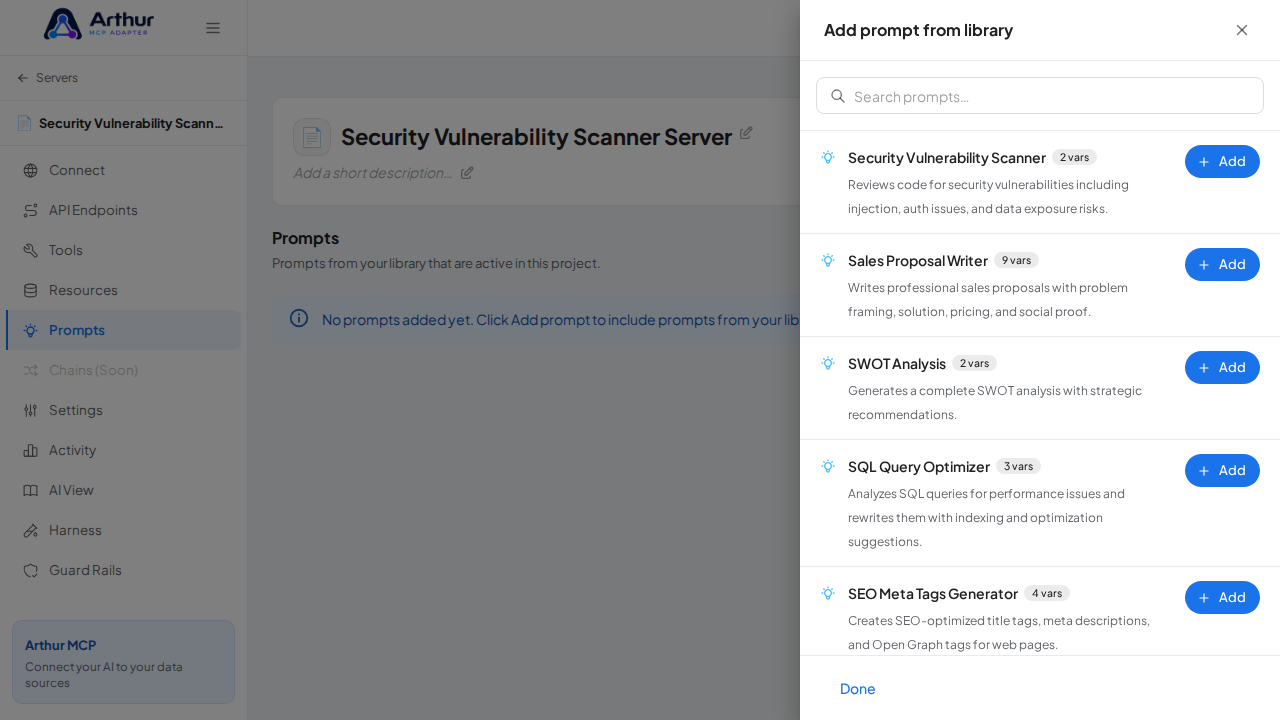The height and width of the screenshot is (720, 1280).
Task: Add the SEO Meta Tags Generator prompt
Action: tap(1222, 597)
